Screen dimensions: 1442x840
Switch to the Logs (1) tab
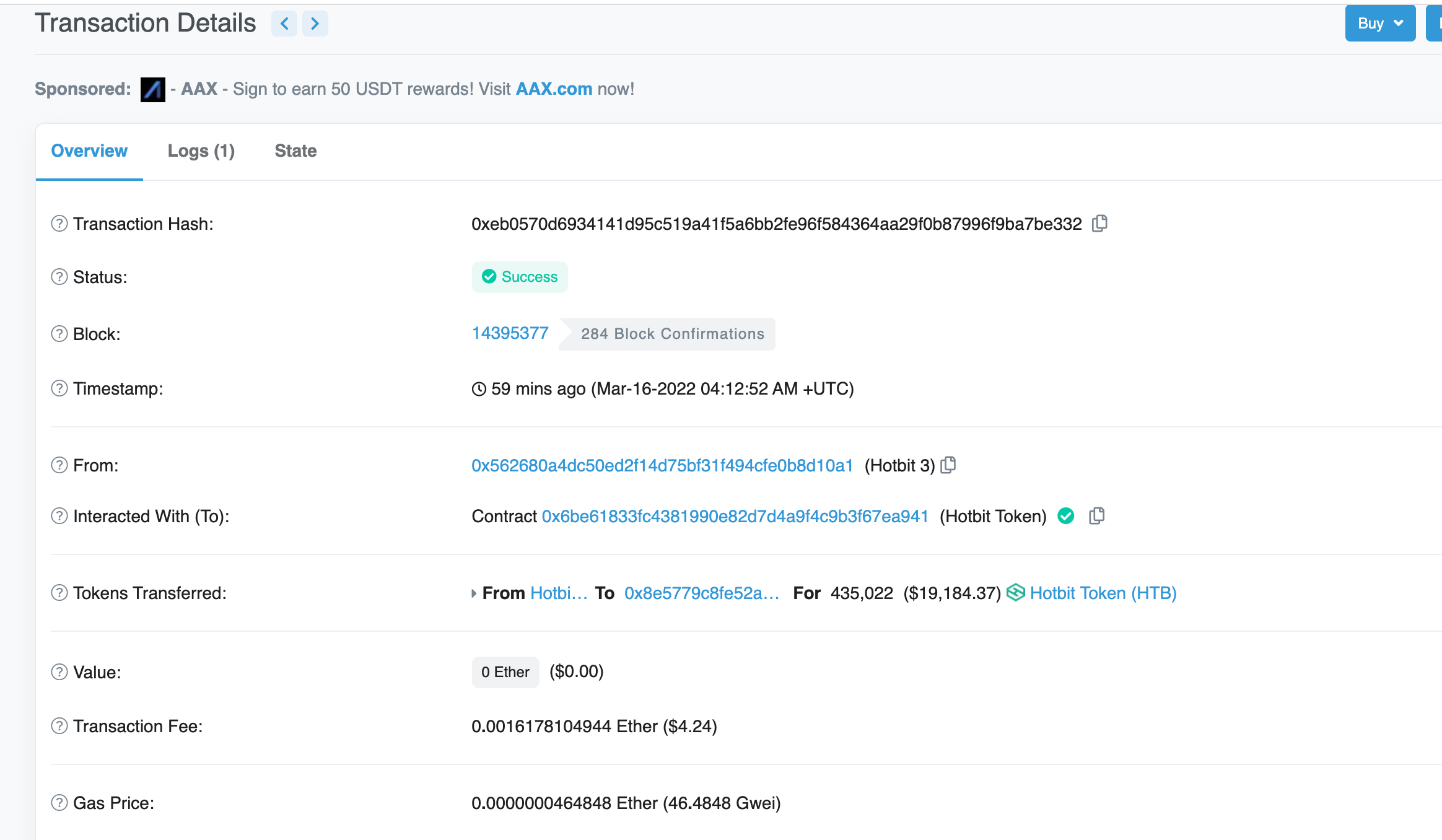201,151
